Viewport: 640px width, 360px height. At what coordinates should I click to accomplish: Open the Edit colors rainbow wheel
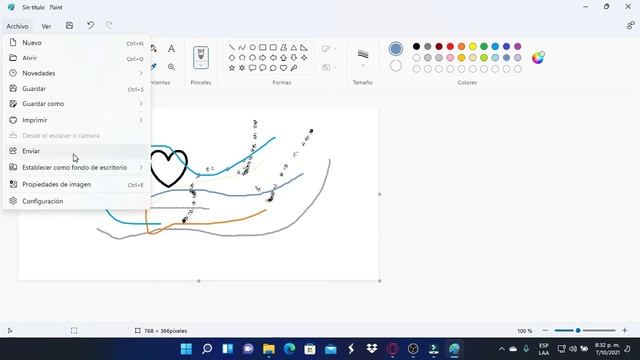click(x=538, y=58)
